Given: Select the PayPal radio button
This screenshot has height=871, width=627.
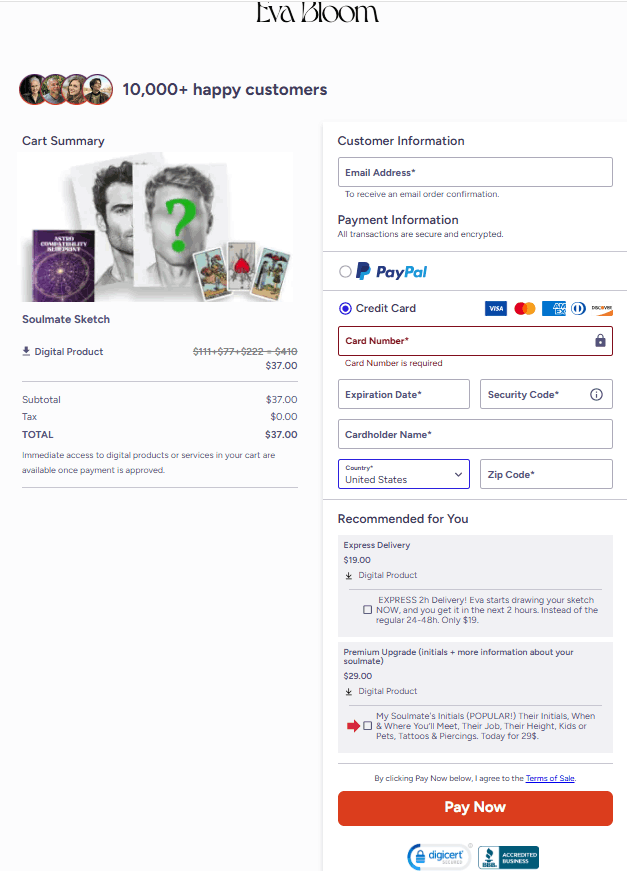Looking at the screenshot, I should point(345,272).
